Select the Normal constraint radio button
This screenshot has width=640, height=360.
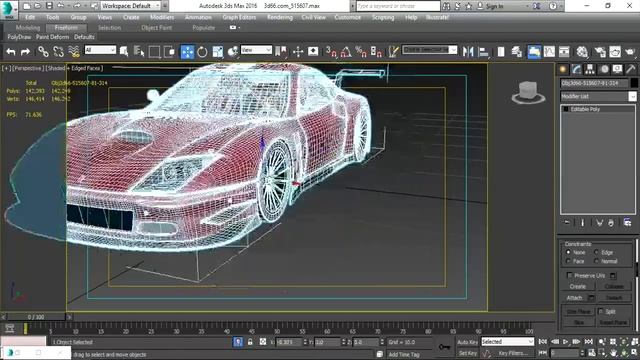[596, 261]
